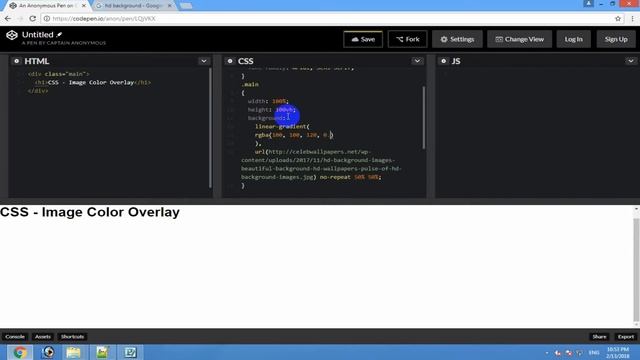Screen dimensions: 640x360
Task: Click the second taskbar icon beside Chrome
Action: (x=48, y=352)
